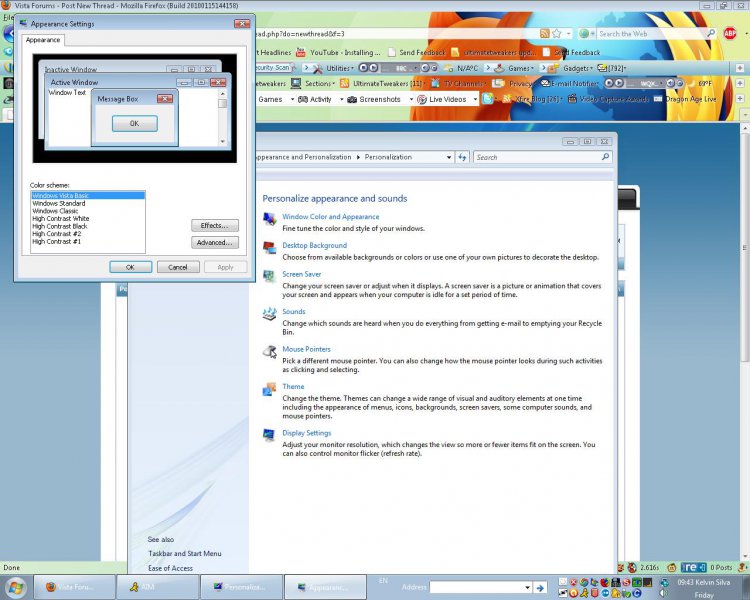Click the Search the Web field
Viewport: 750px width, 600px height.
[x=651, y=33]
